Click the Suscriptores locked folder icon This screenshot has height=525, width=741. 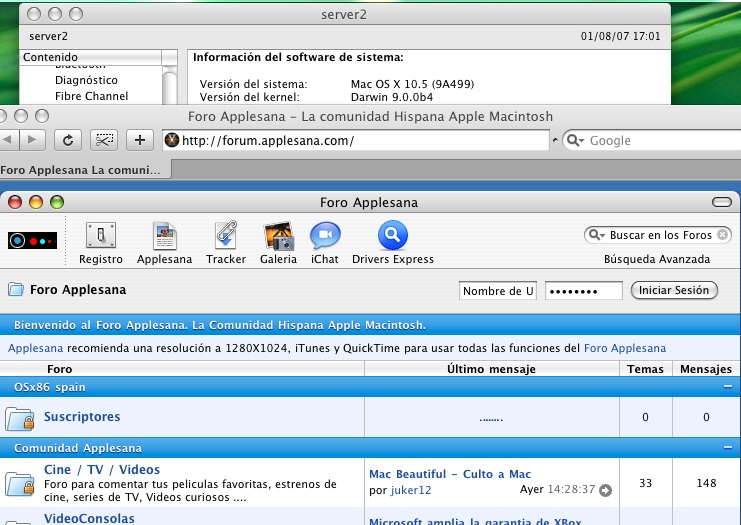pos(20,419)
